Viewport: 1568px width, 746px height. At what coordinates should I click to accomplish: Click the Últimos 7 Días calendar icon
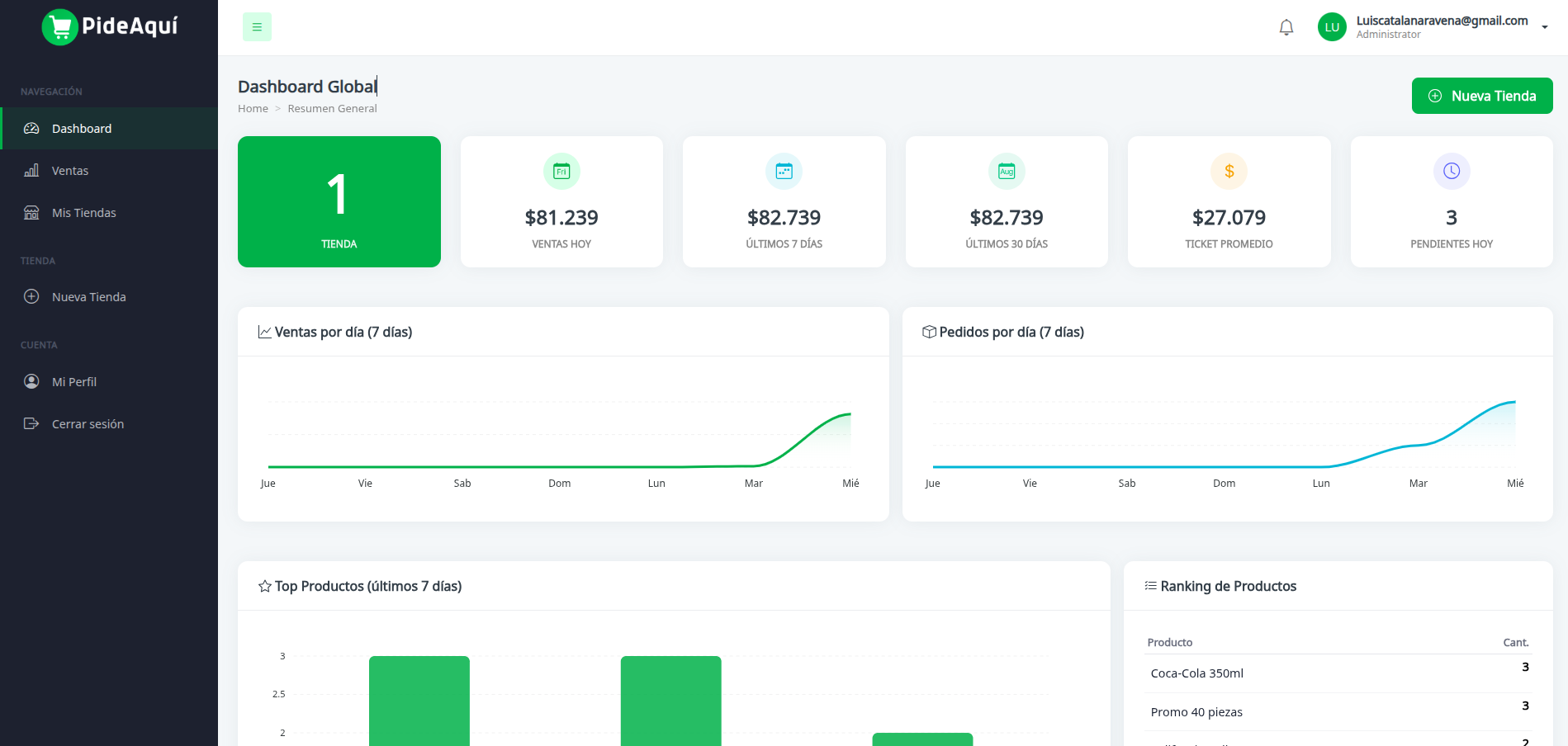784,172
